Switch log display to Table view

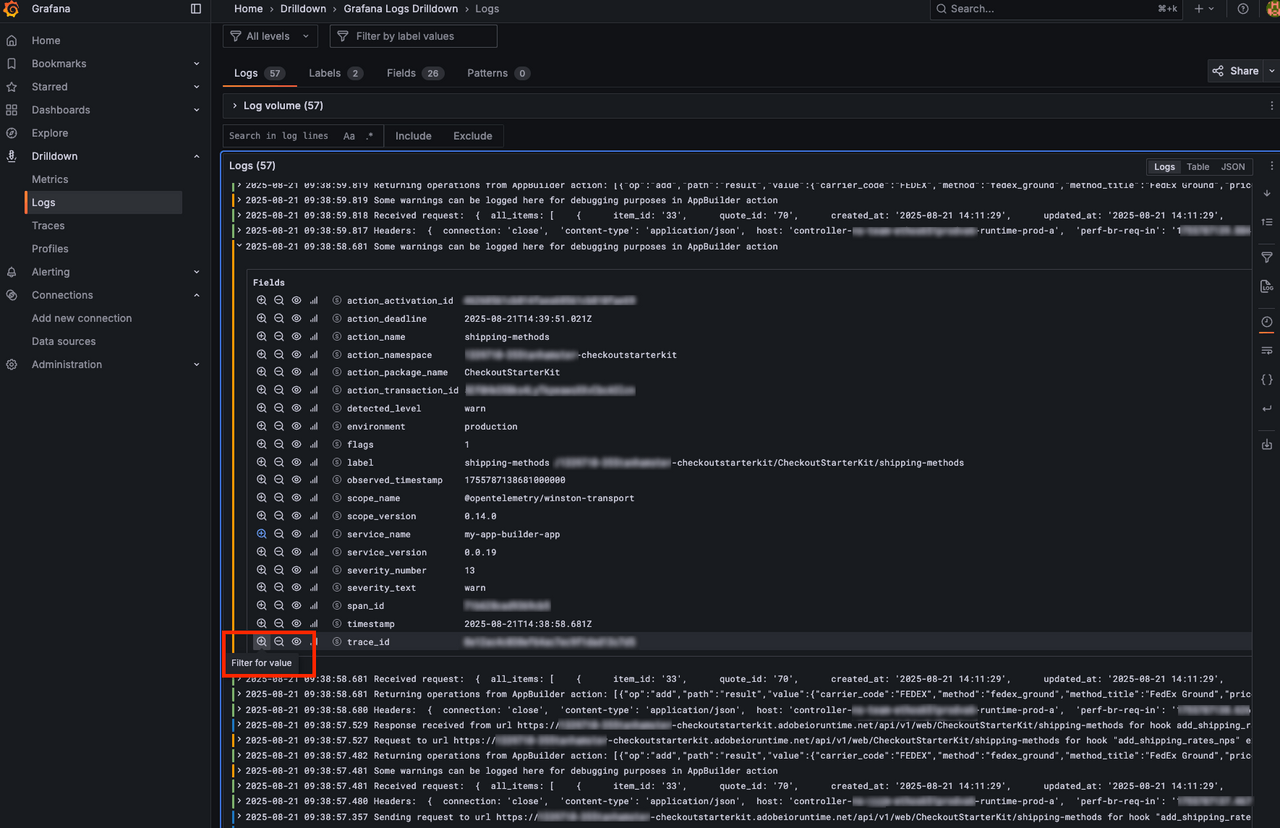pyautogui.click(x=1197, y=166)
